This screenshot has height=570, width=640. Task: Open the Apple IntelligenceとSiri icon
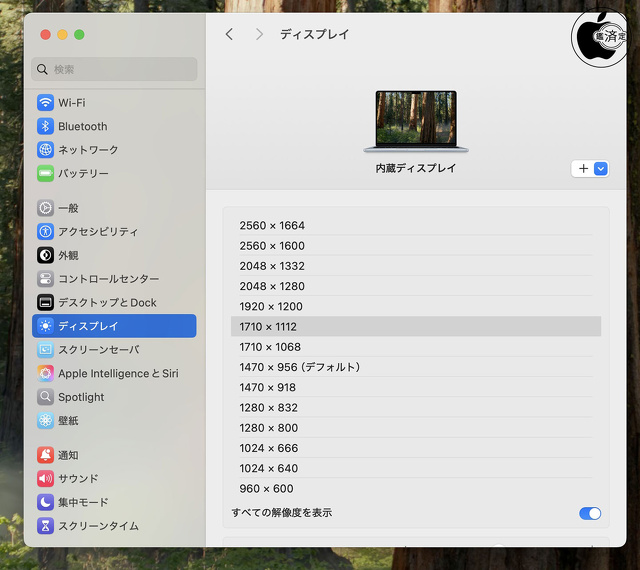coord(45,373)
